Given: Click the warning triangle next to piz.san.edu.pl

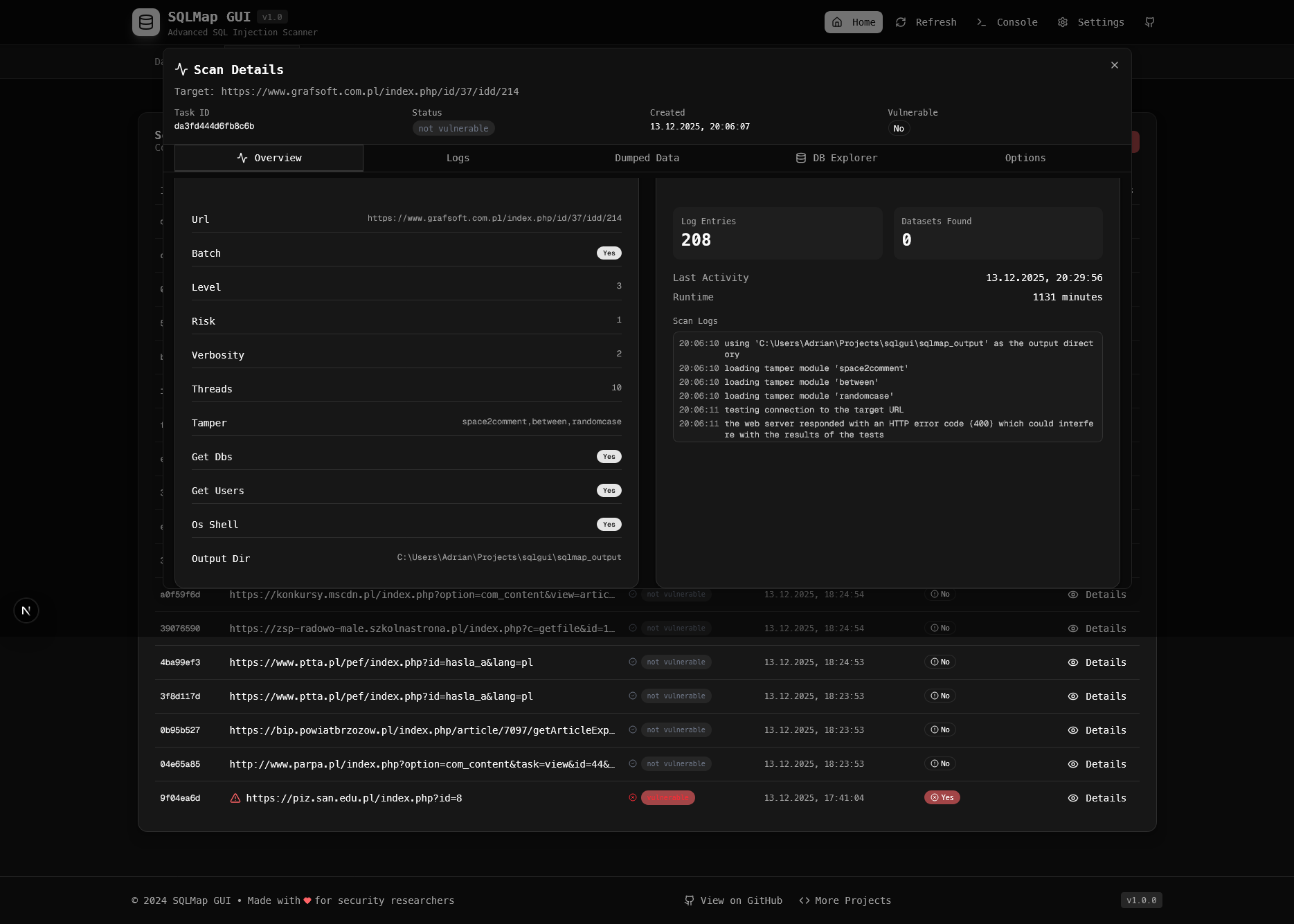Looking at the screenshot, I should coord(235,798).
